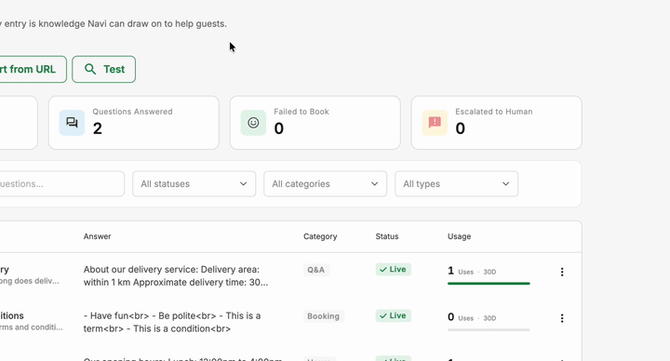This screenshot has height=361, width=670.
Task: Click the Status column header
Action: pyautogui.click(x=387, y=236)
